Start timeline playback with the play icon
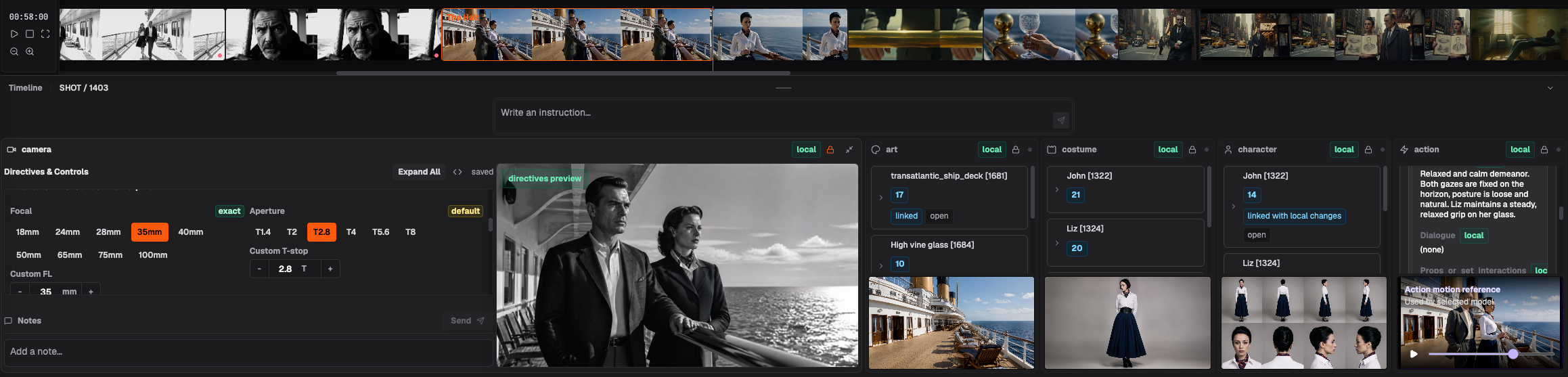The height and width of the screenshot is (377, 1568). pyautogui.click(x=14, y=34)
